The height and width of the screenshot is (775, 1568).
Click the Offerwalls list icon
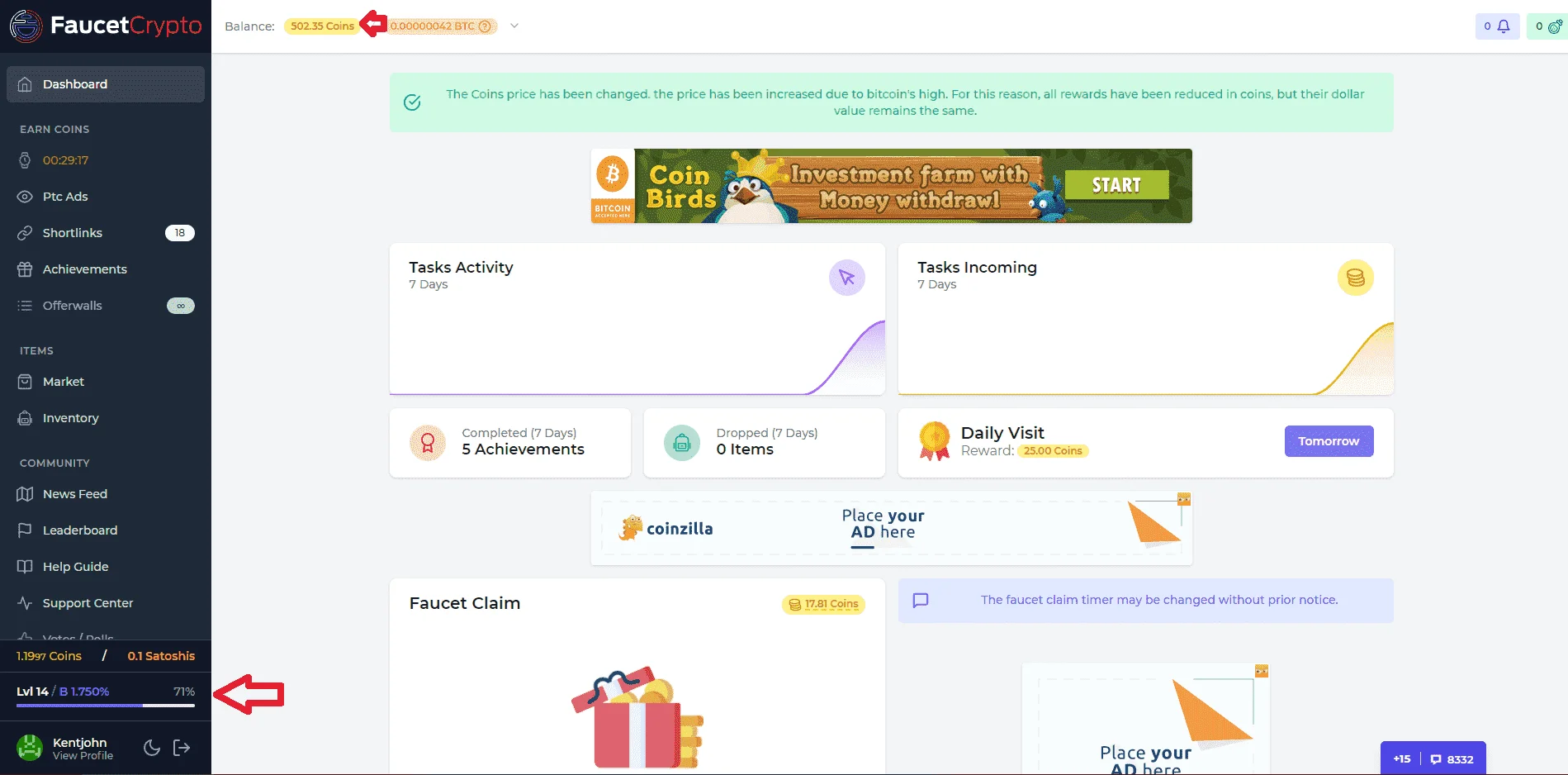(25, 306)
